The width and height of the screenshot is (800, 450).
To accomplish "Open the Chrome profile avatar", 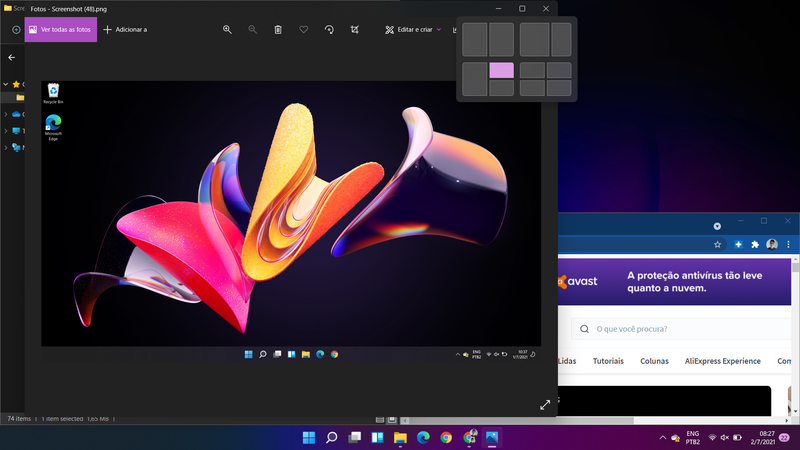I will [772, 244].
